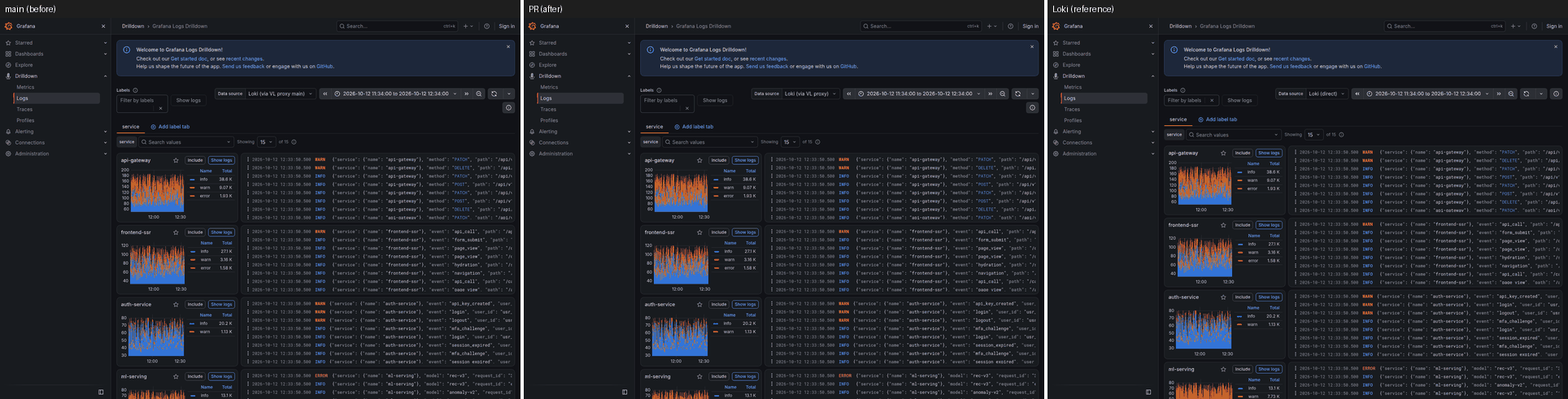Viewport: 1568px width, 399px height.
Task: Open 'Loki (direct)' data source dropdown
Action: point(1326,93)
